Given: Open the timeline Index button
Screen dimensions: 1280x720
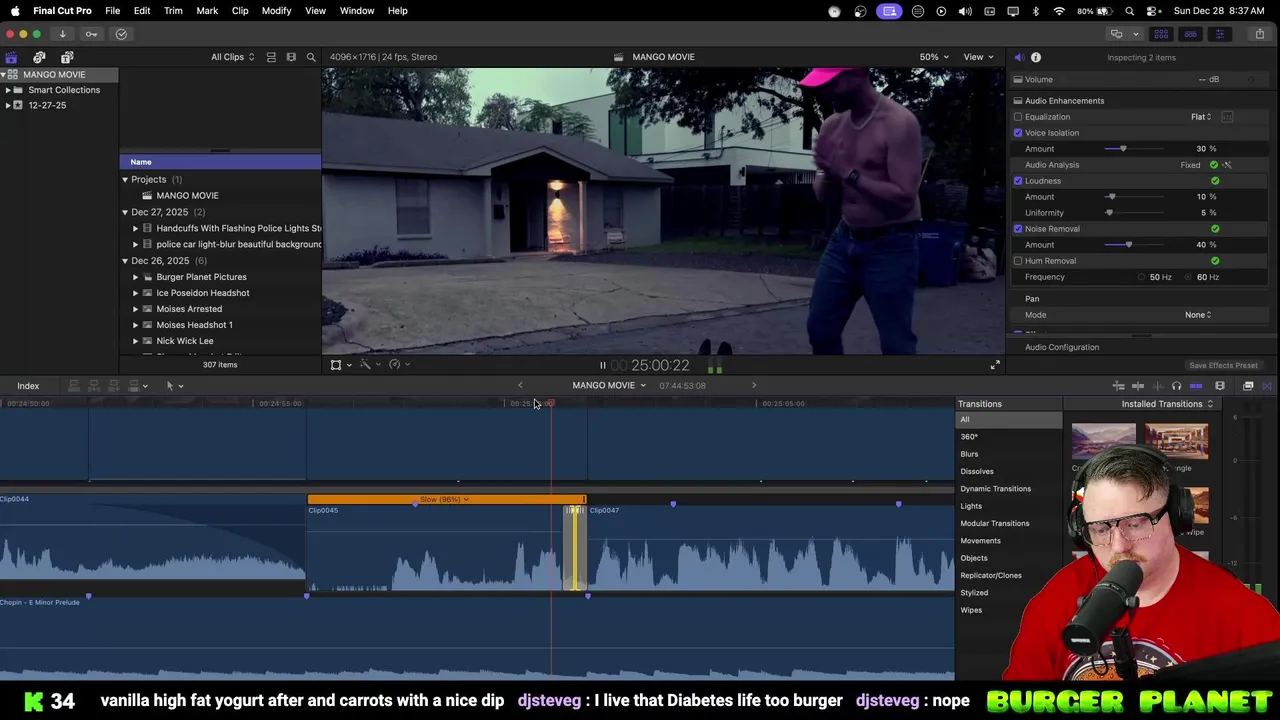Looking at the screenshot, I should [28, 386].
